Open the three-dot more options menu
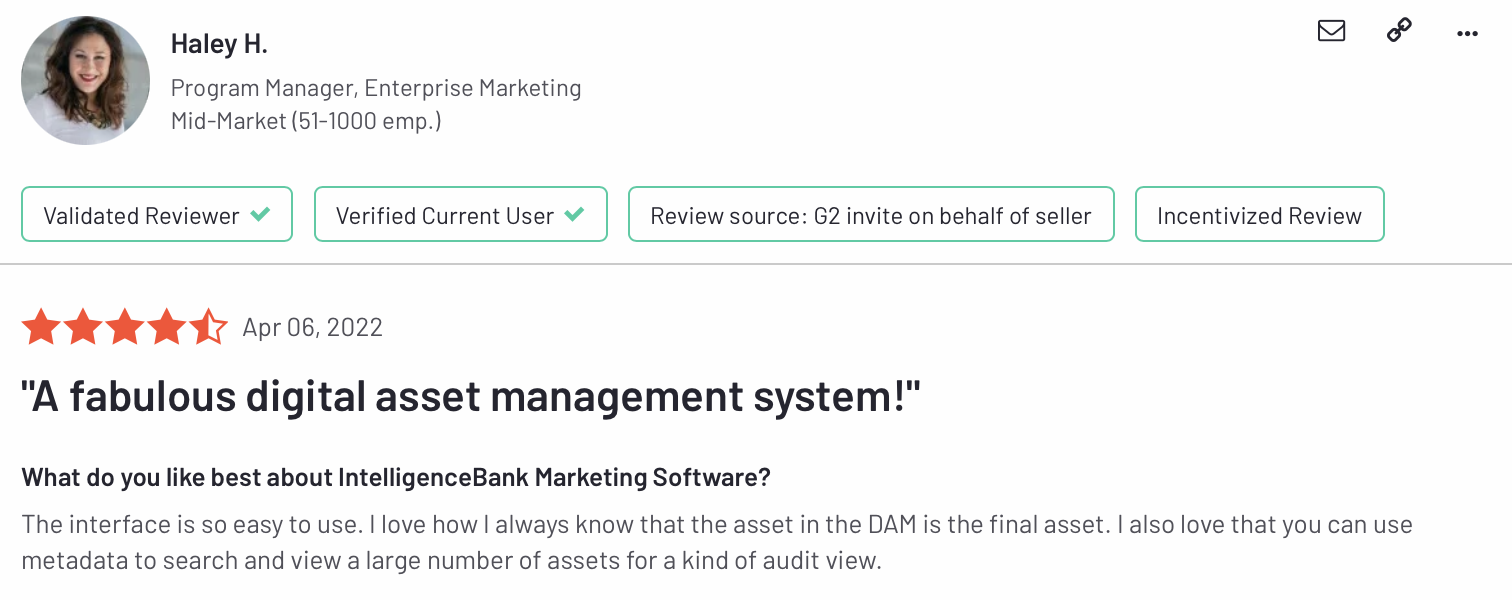 [1467, 33]
